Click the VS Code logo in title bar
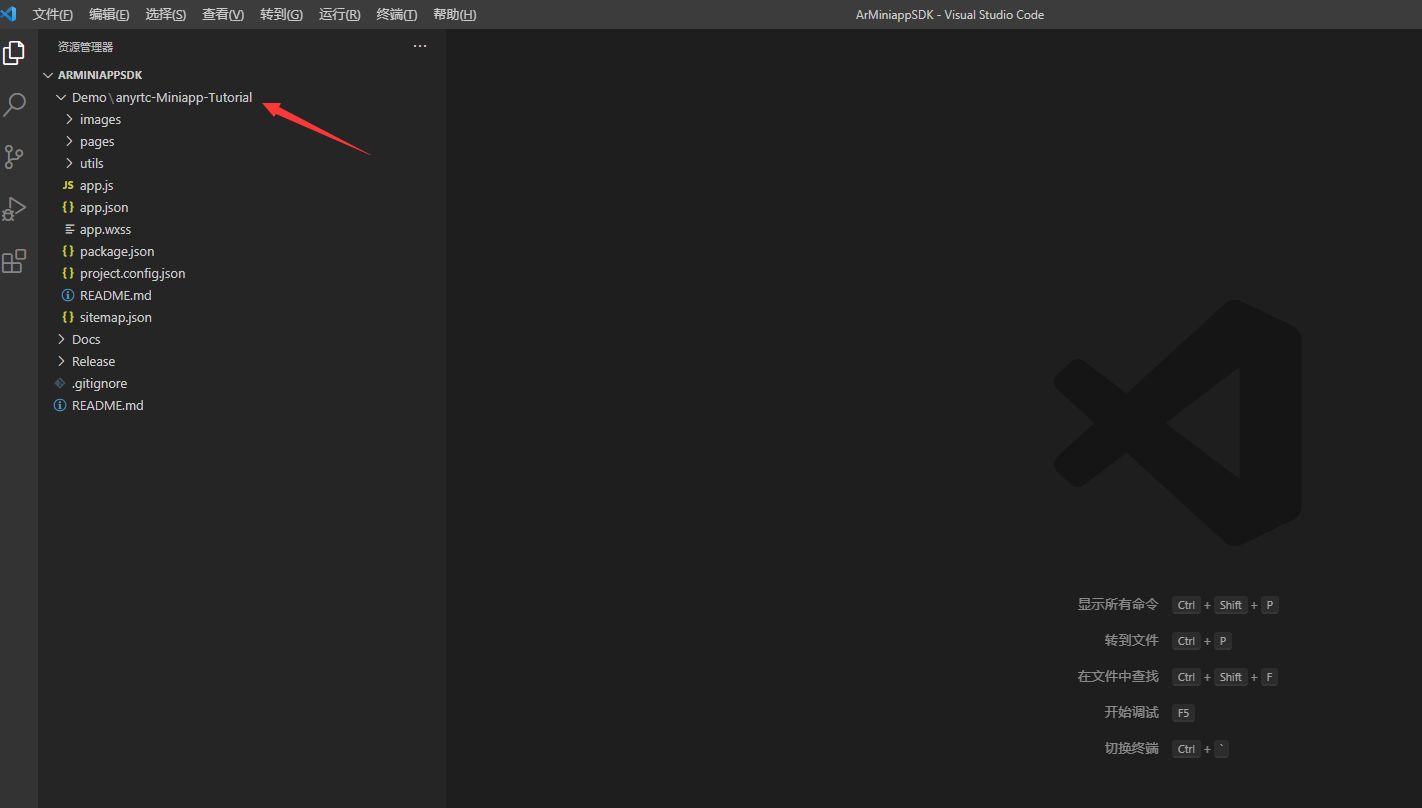The image size is (1422, 808). (x=9, y=14)
